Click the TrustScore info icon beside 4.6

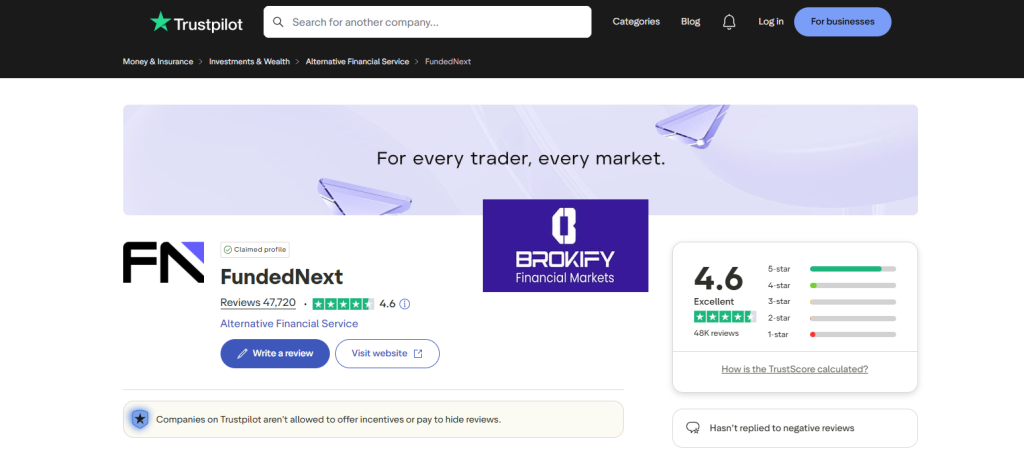pos(405,303)
